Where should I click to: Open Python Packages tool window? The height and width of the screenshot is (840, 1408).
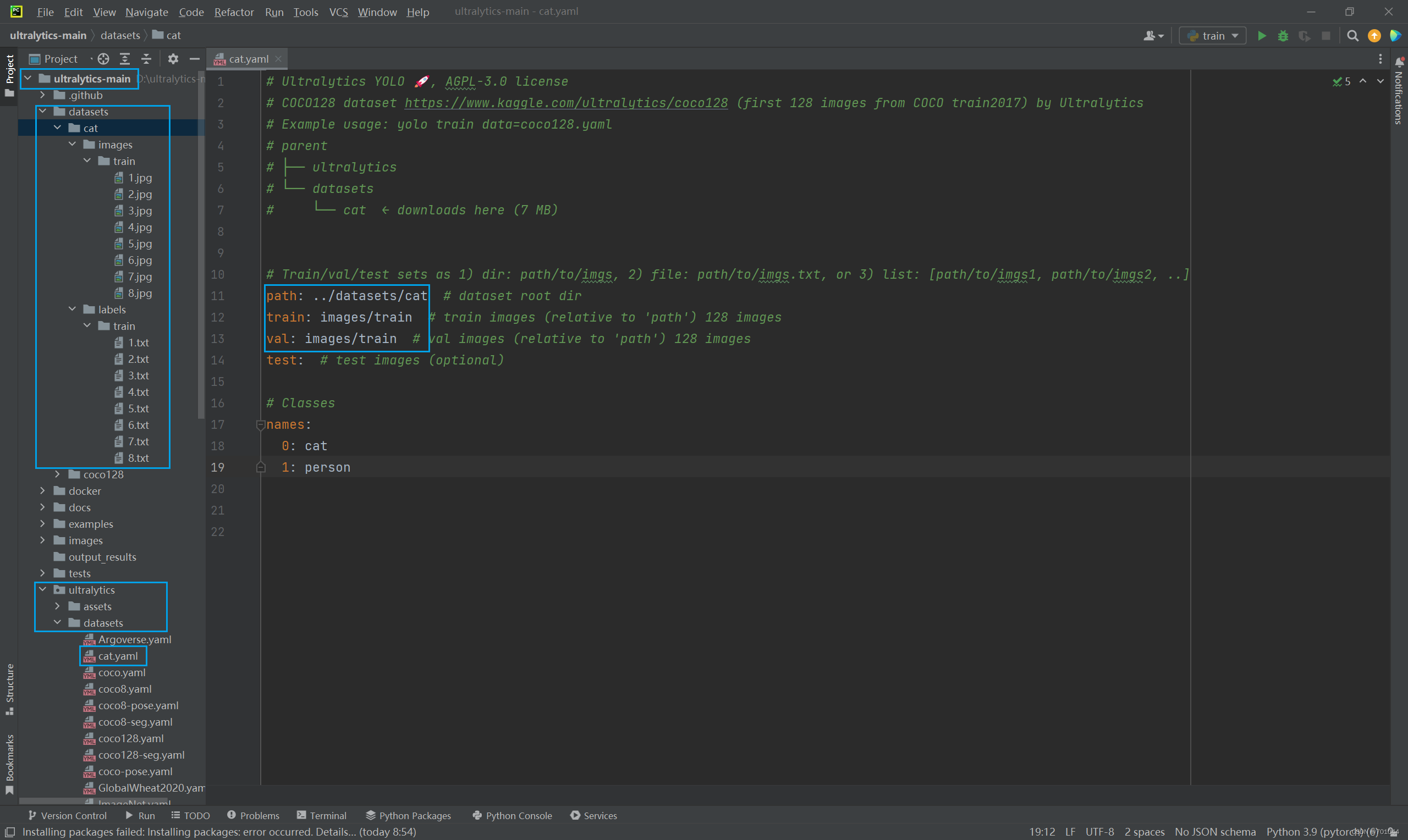(408, 815)
